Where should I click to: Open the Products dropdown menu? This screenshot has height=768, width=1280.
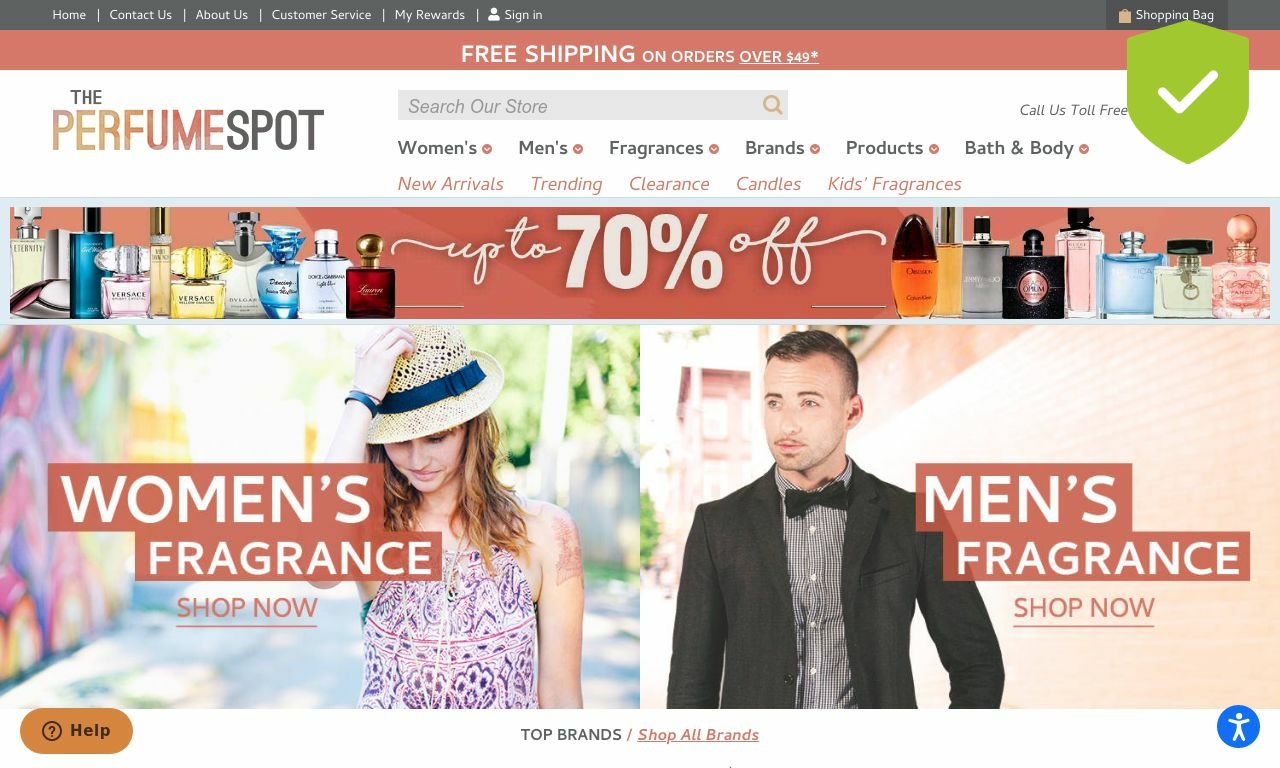892,148
